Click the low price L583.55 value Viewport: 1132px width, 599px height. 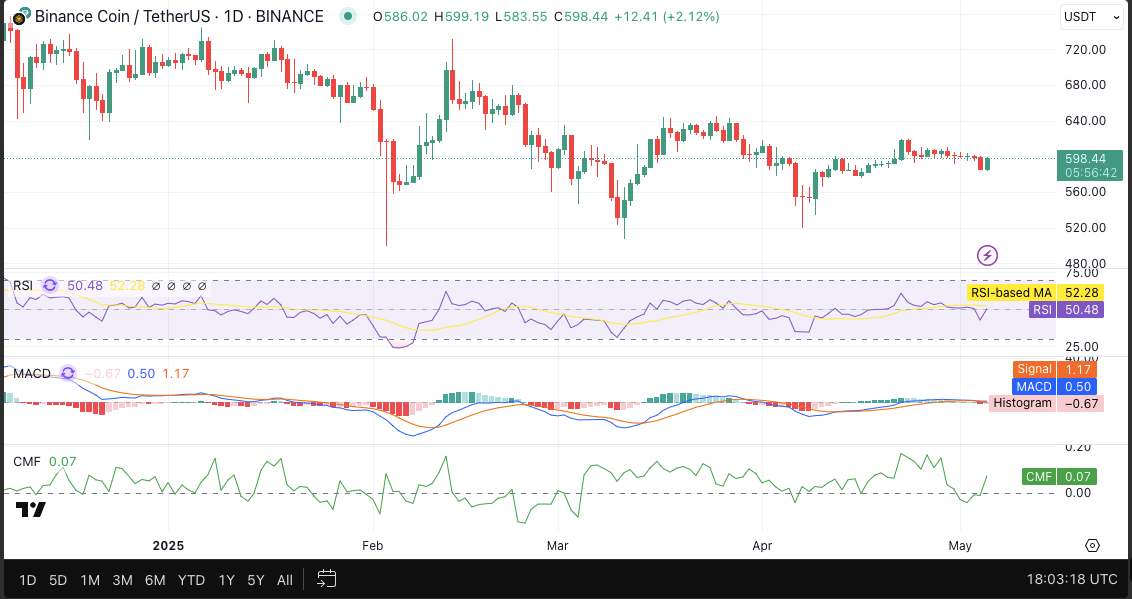tap(521, 16)
